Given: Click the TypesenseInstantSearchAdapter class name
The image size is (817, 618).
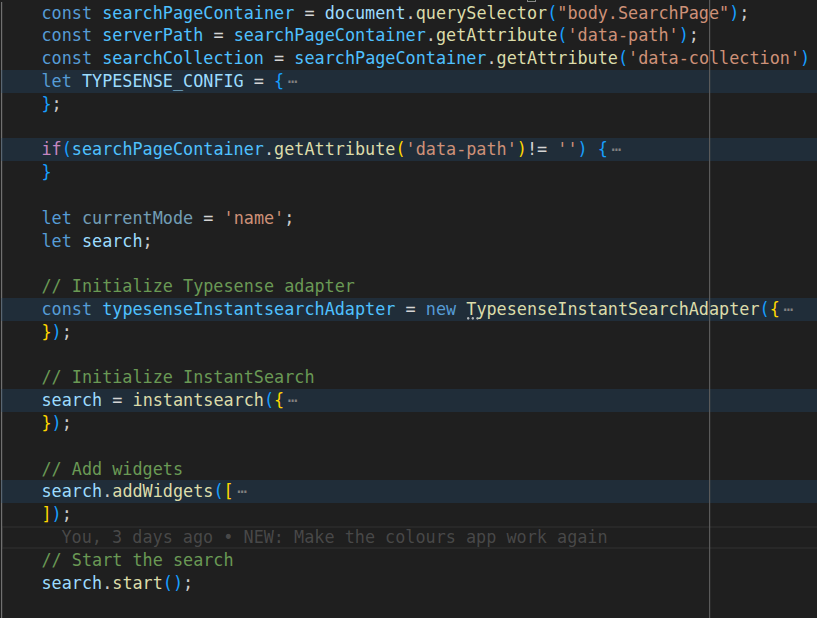Looking at the screenshot, I should click(x=612, y=309).
